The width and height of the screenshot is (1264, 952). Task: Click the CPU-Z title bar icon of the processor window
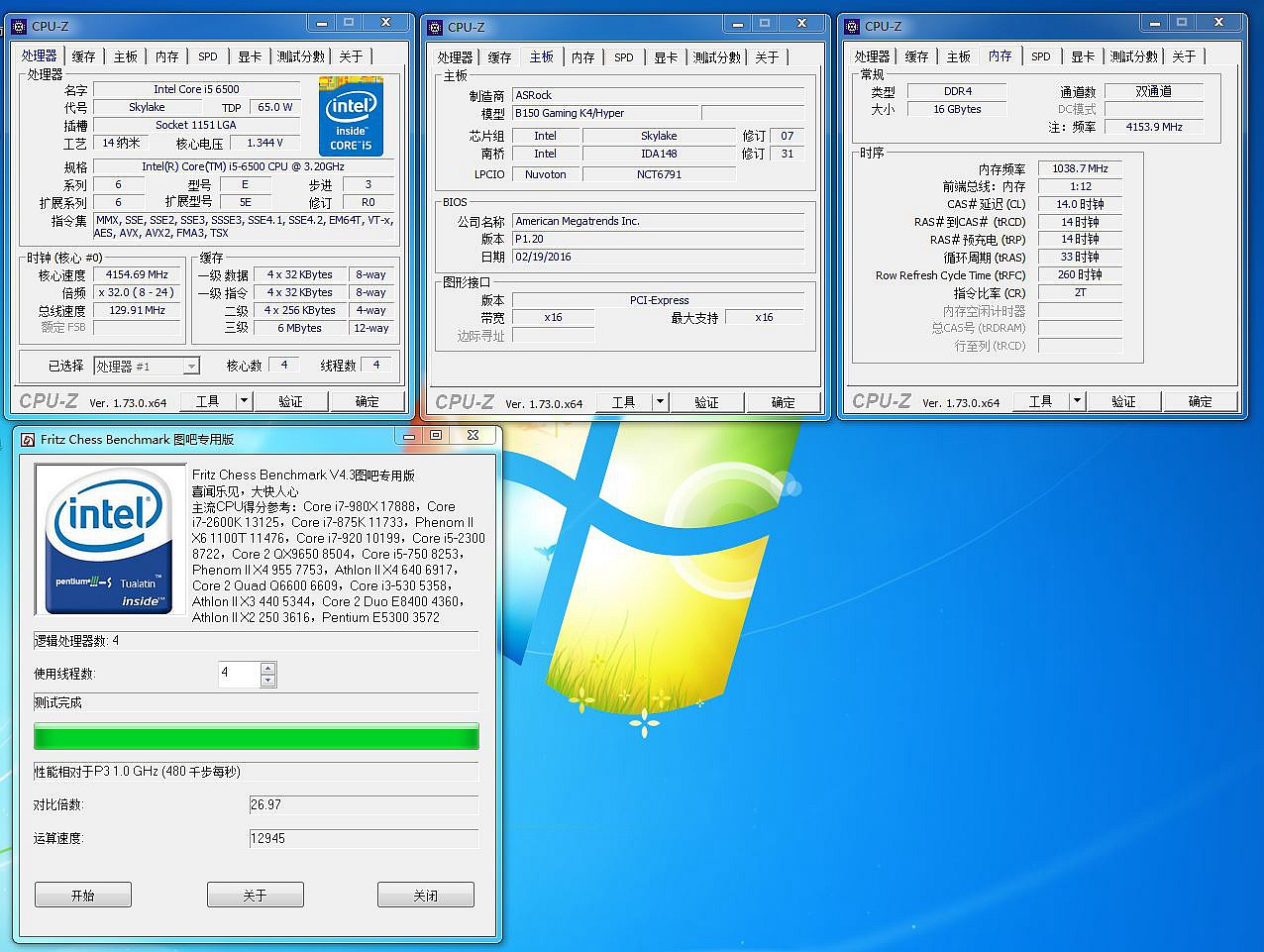pyautogui.click(x=19, y=26)
